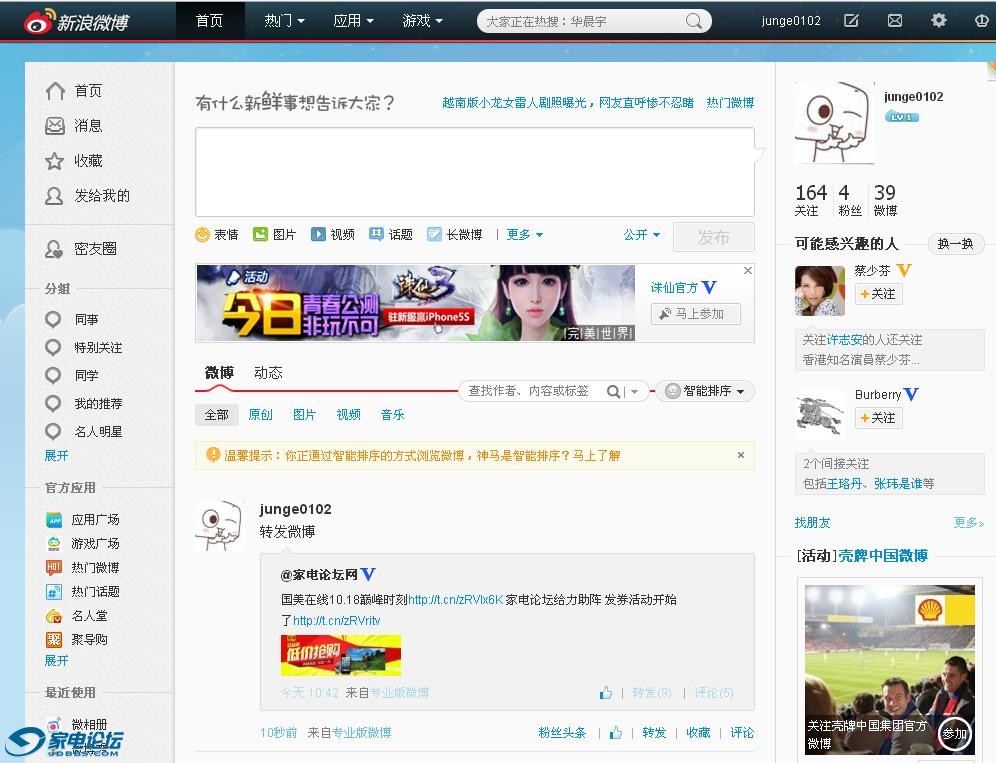Image resolution: width=996 pixels, height=763 pixels.
Task: Open 应用广场 app square
Action: (83, 520)
